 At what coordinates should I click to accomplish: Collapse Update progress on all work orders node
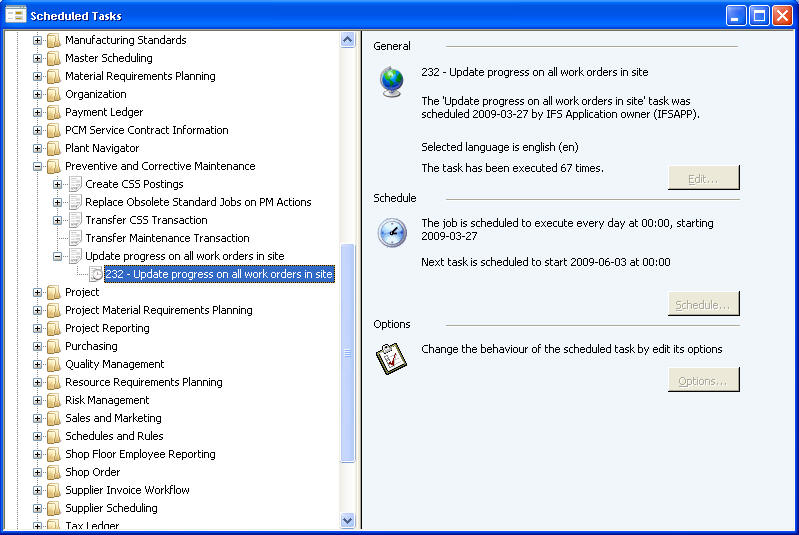click(58, 256)
